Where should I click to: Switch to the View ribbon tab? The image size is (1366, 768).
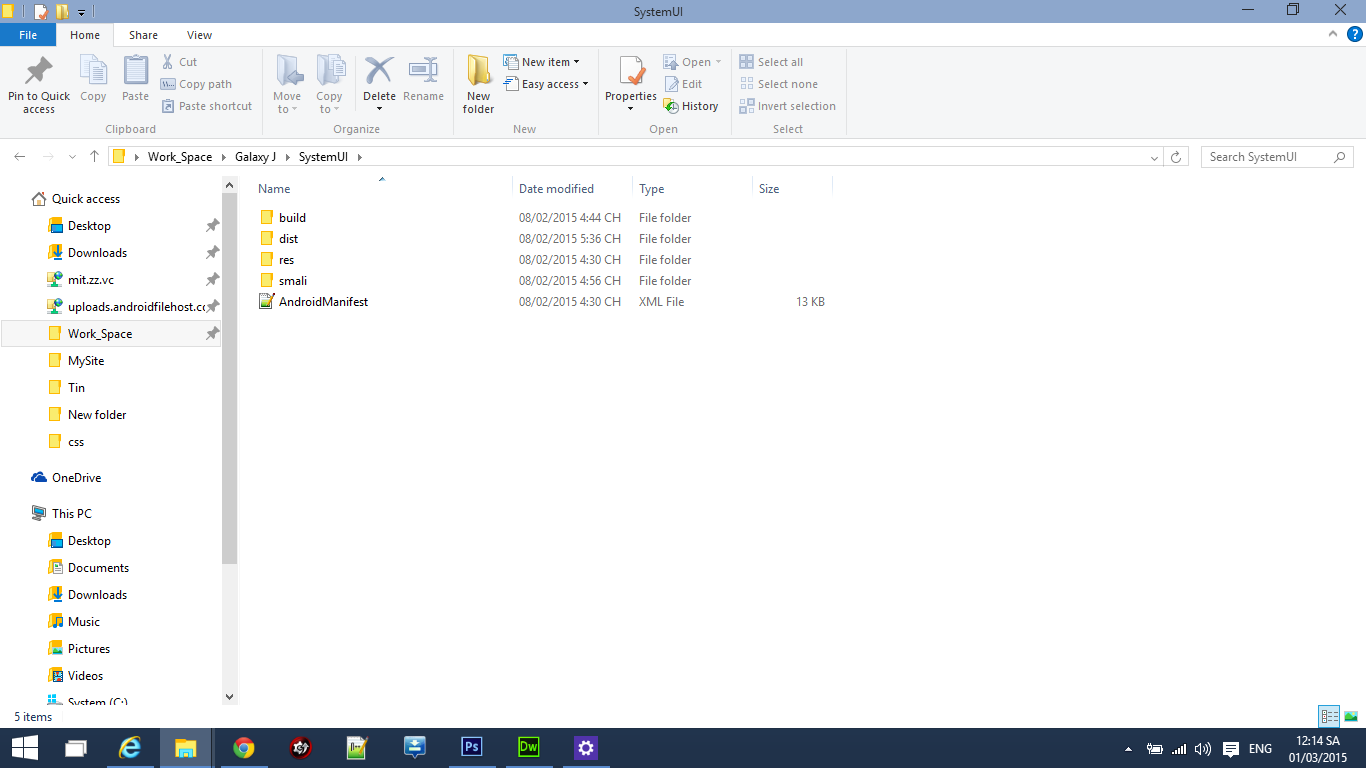point(200,35)
